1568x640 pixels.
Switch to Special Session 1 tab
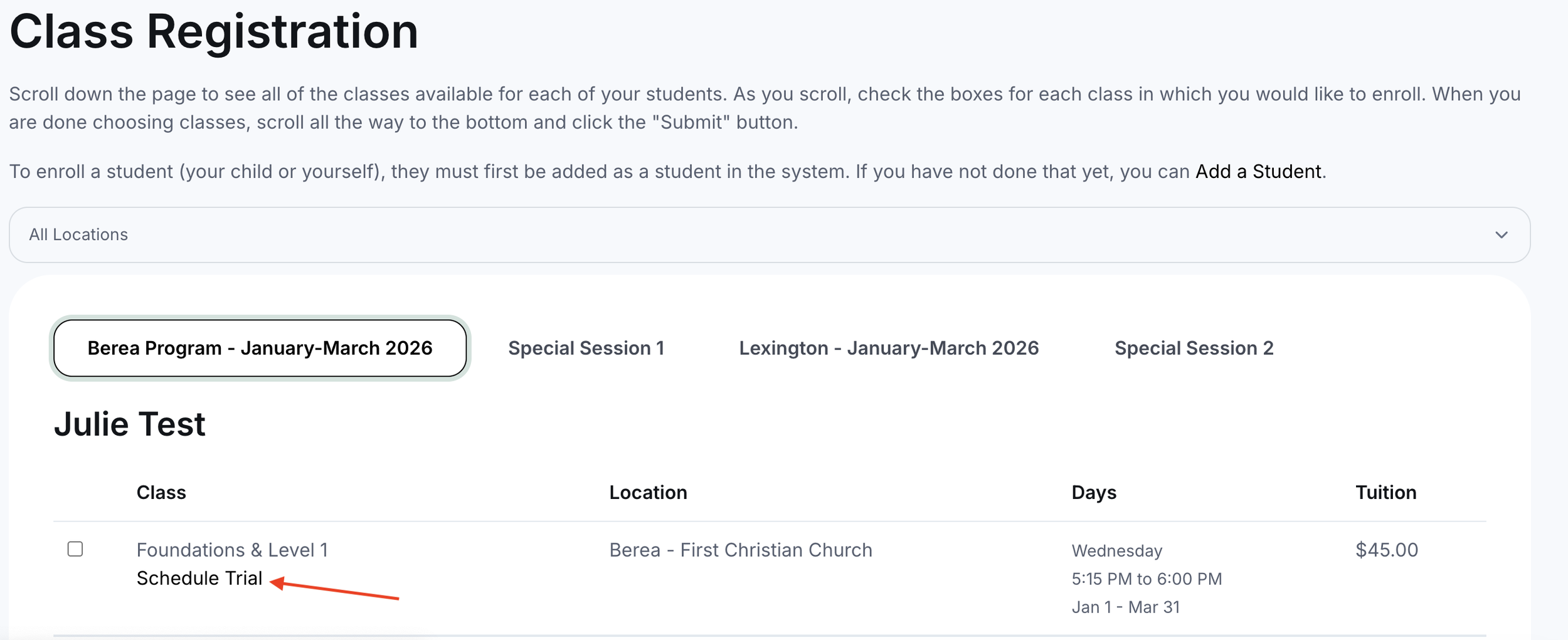[586, 348]
